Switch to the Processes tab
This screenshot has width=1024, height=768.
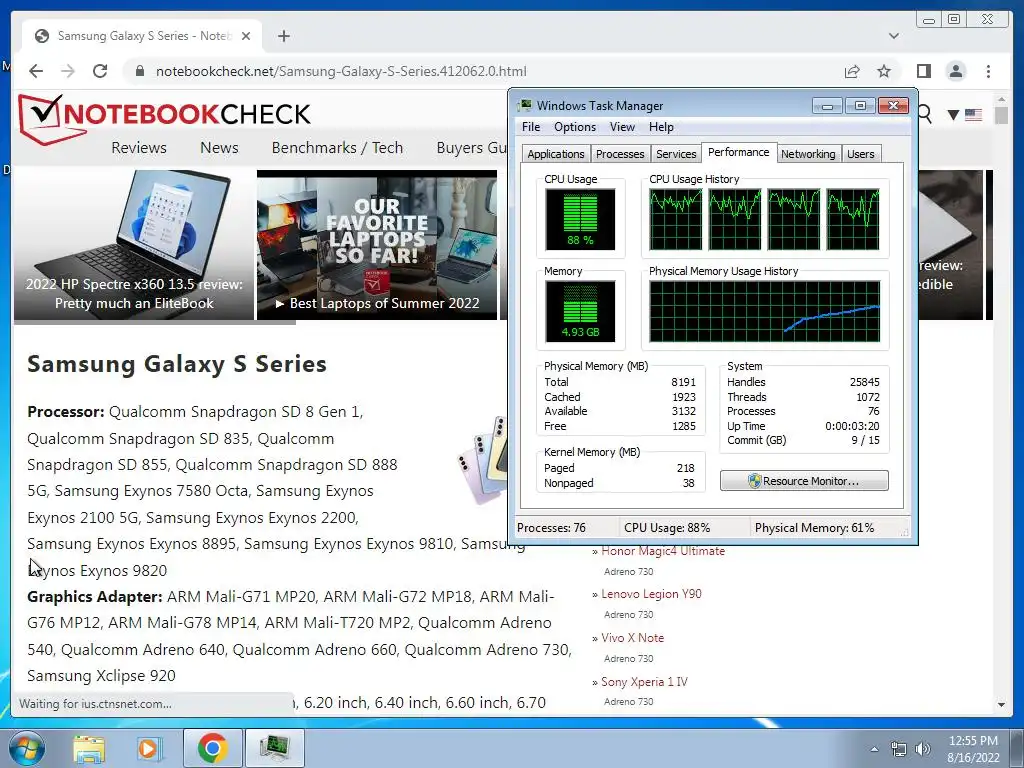coord(620,154)
